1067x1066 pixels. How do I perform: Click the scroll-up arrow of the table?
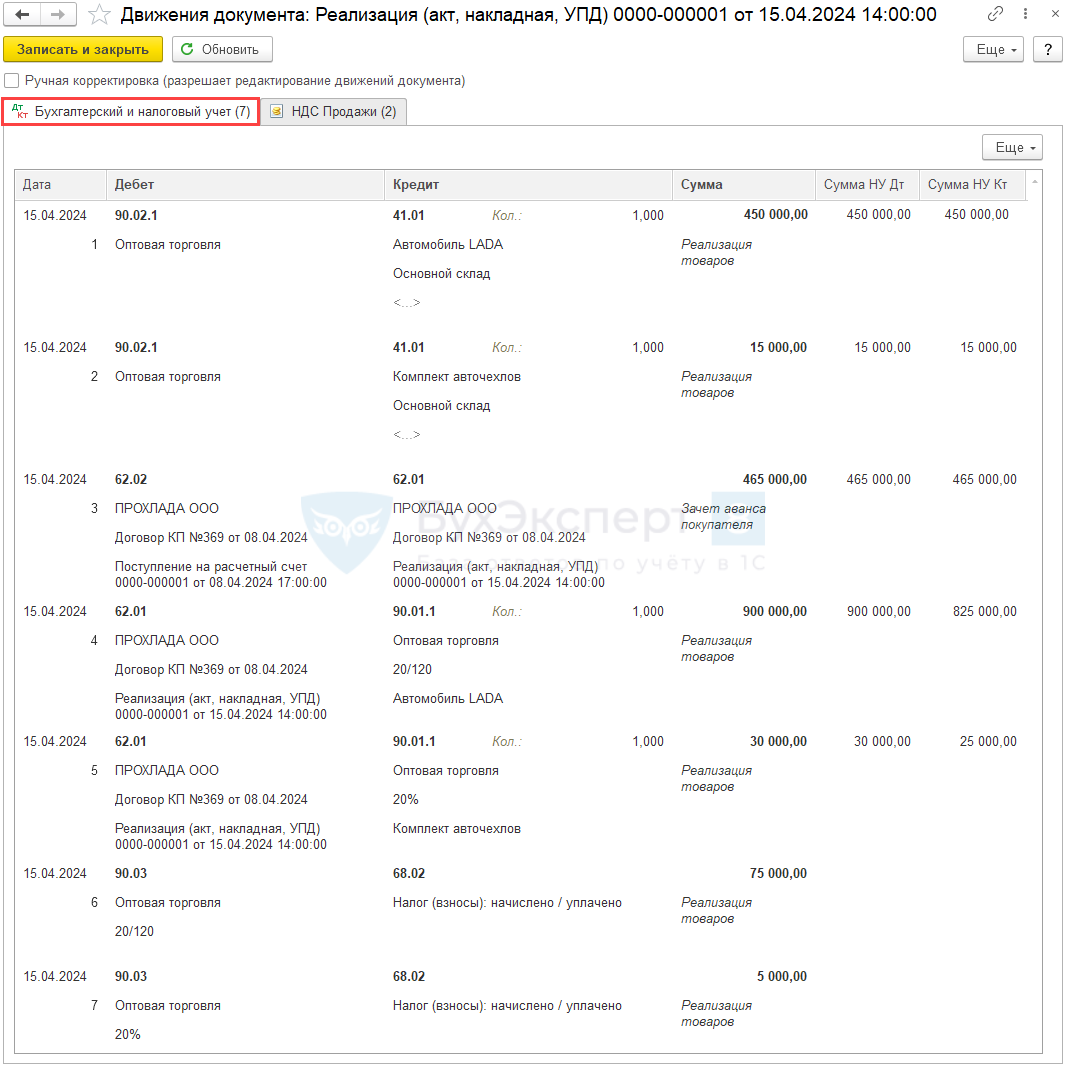coord(1034,182)
